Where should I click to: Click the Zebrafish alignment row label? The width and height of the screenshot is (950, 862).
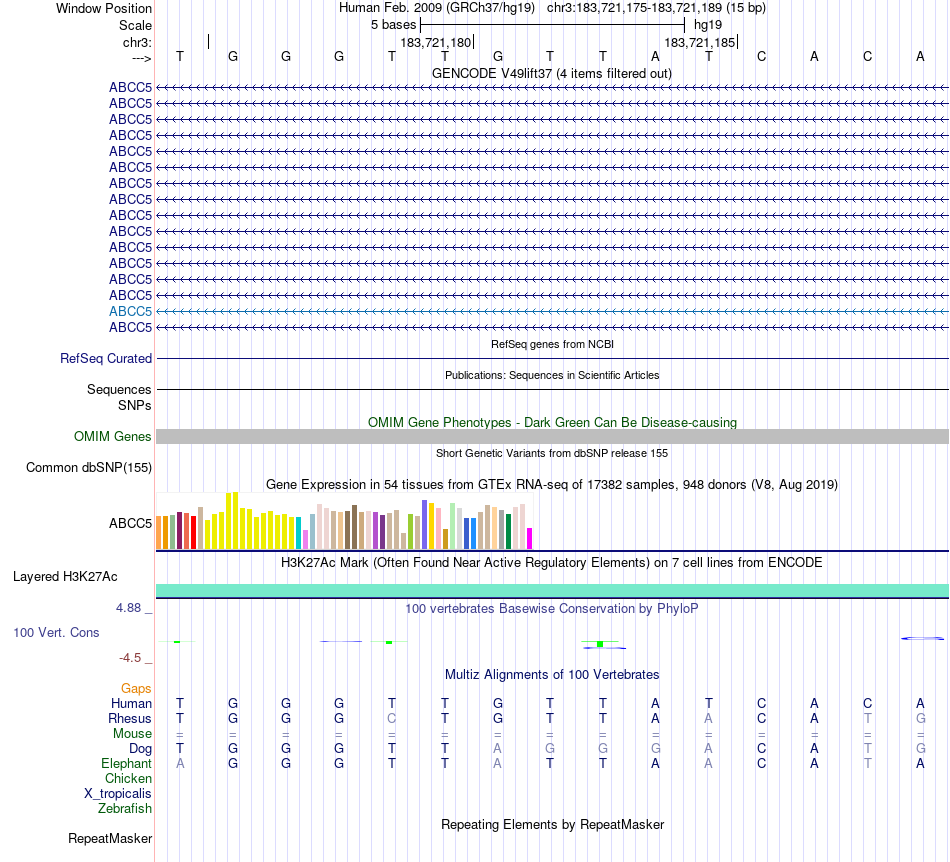125,808
